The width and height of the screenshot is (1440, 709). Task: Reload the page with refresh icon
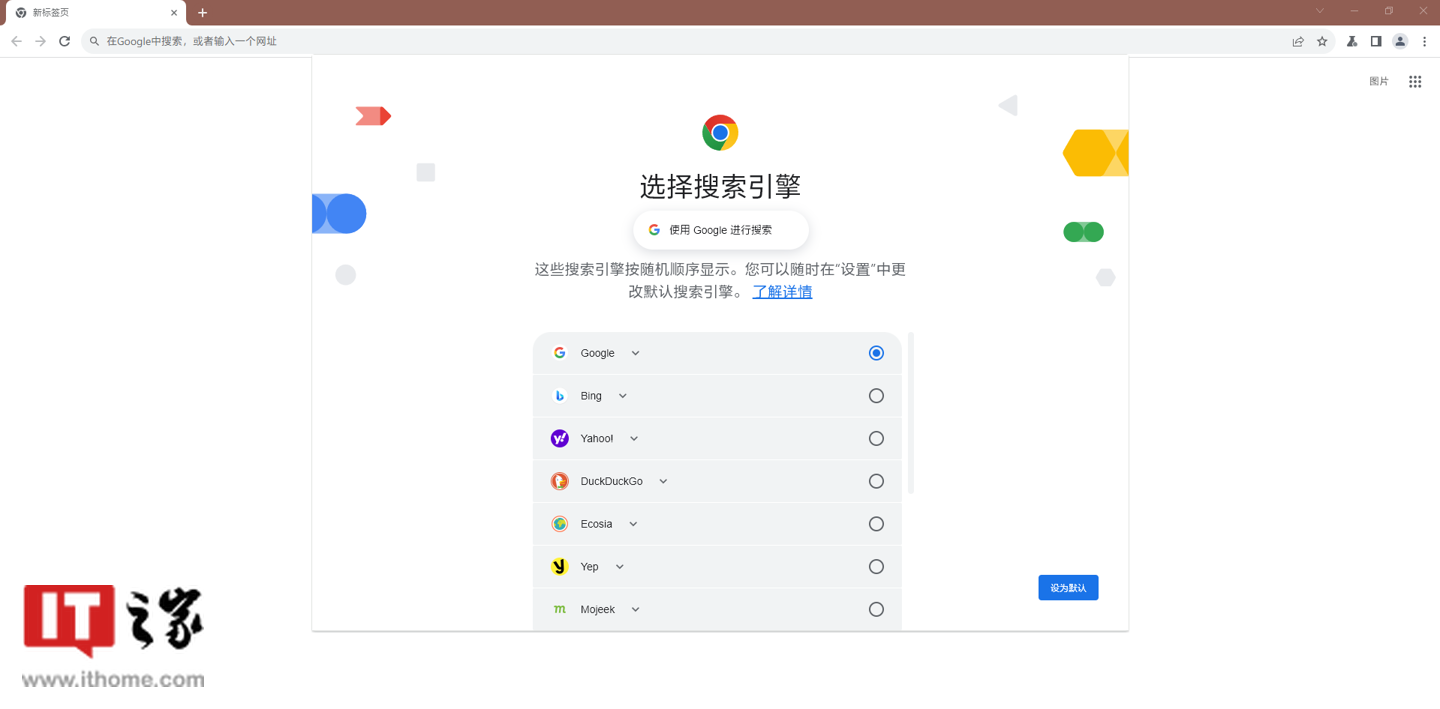(x=65, y=41)
